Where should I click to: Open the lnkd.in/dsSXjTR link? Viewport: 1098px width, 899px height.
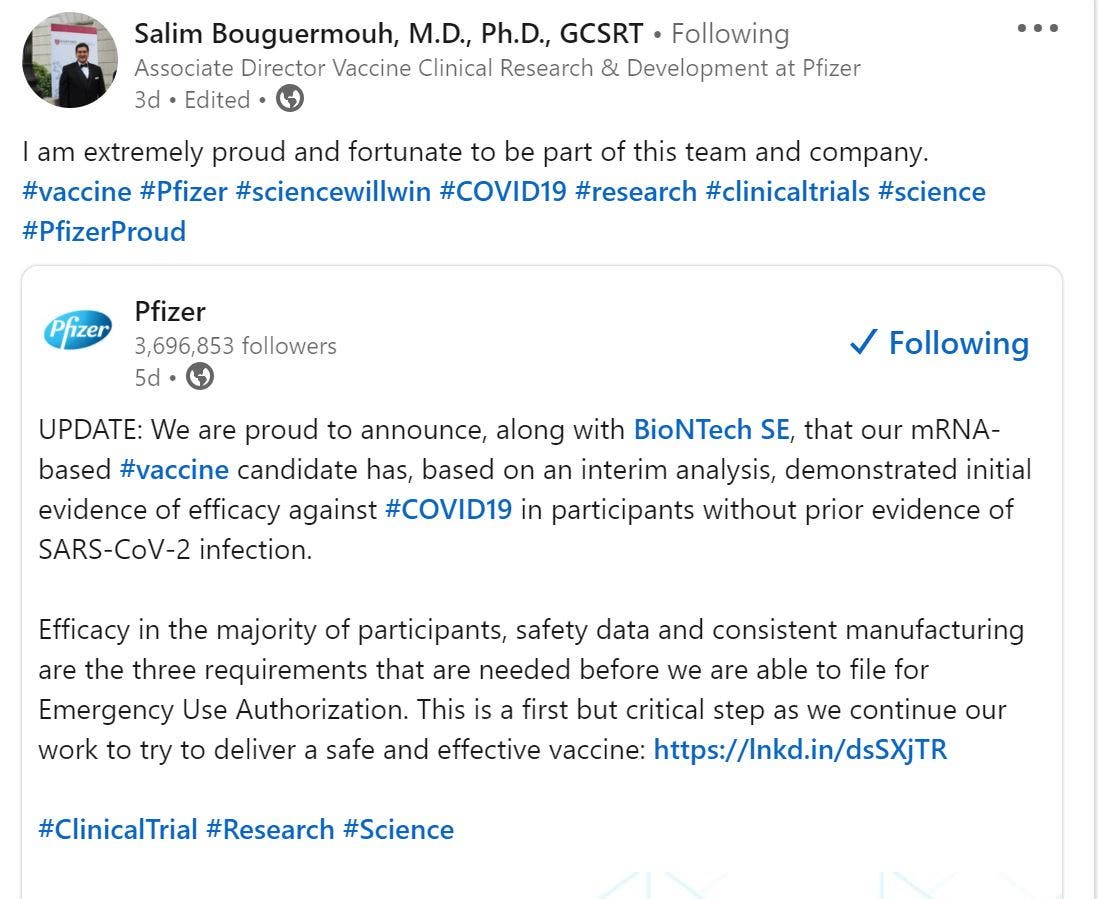[x=800, y=749]
